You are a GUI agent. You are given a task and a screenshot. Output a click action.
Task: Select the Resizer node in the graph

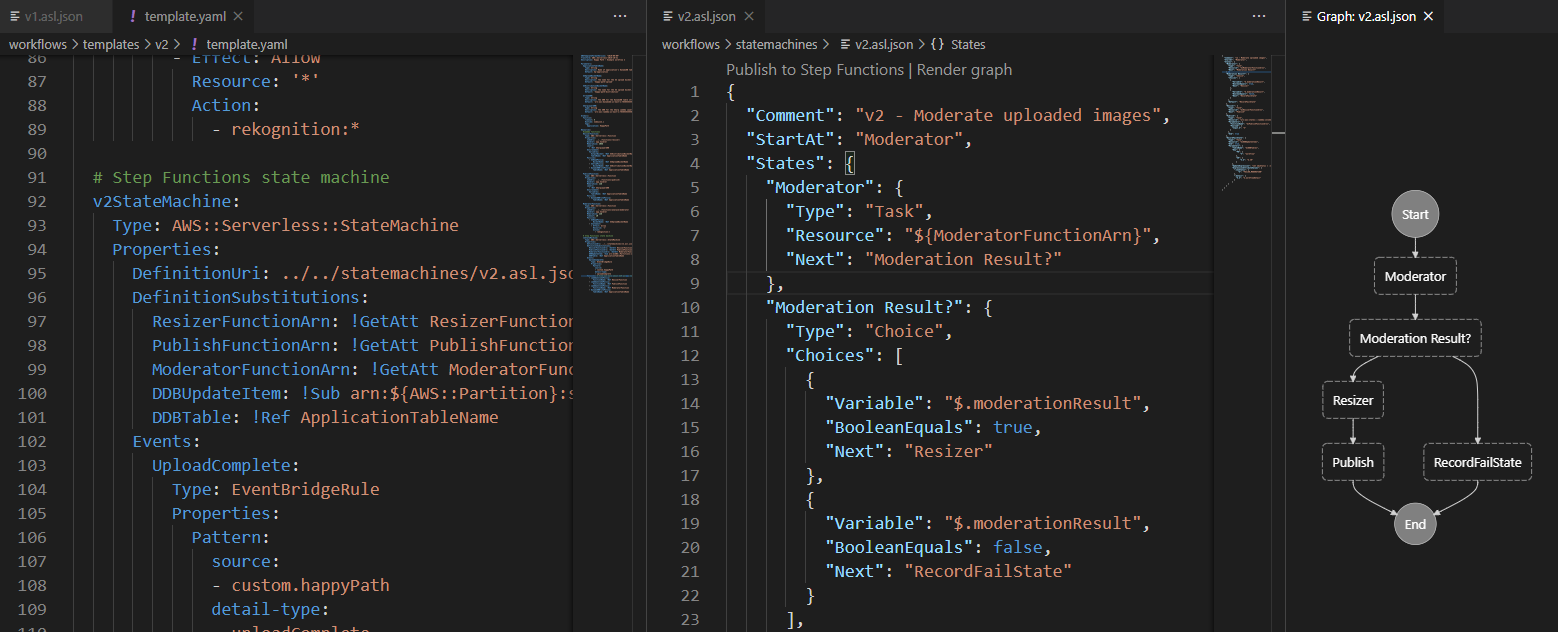1353,401
